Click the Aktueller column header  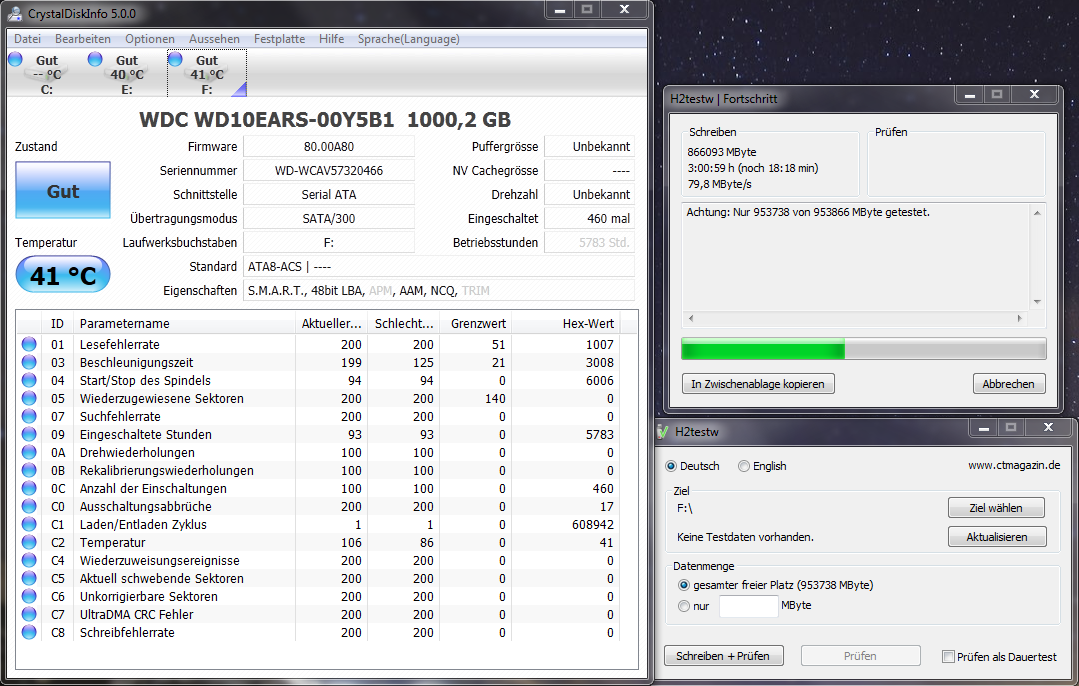click(331, 323)
